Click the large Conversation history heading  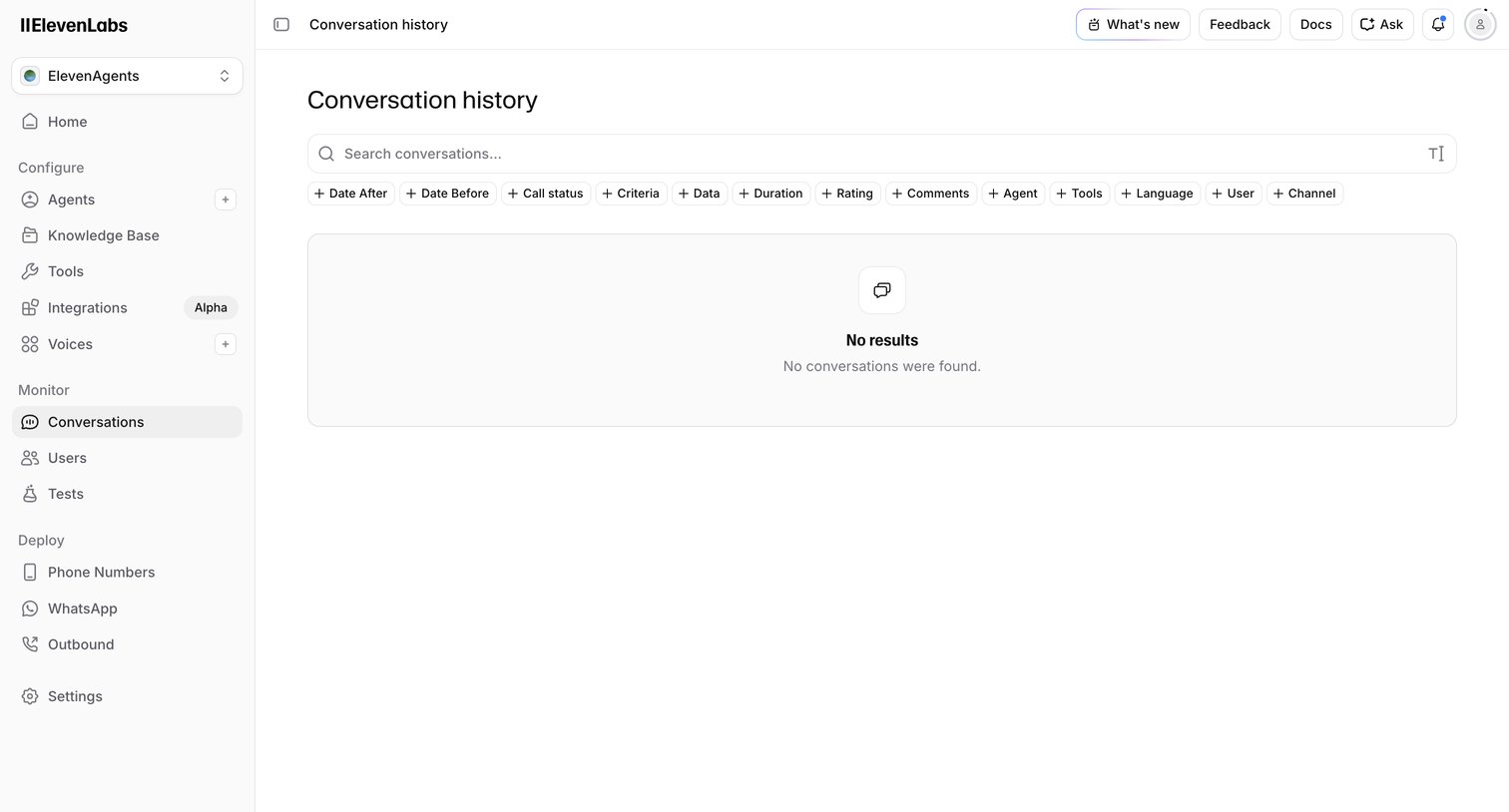[422, 100]
